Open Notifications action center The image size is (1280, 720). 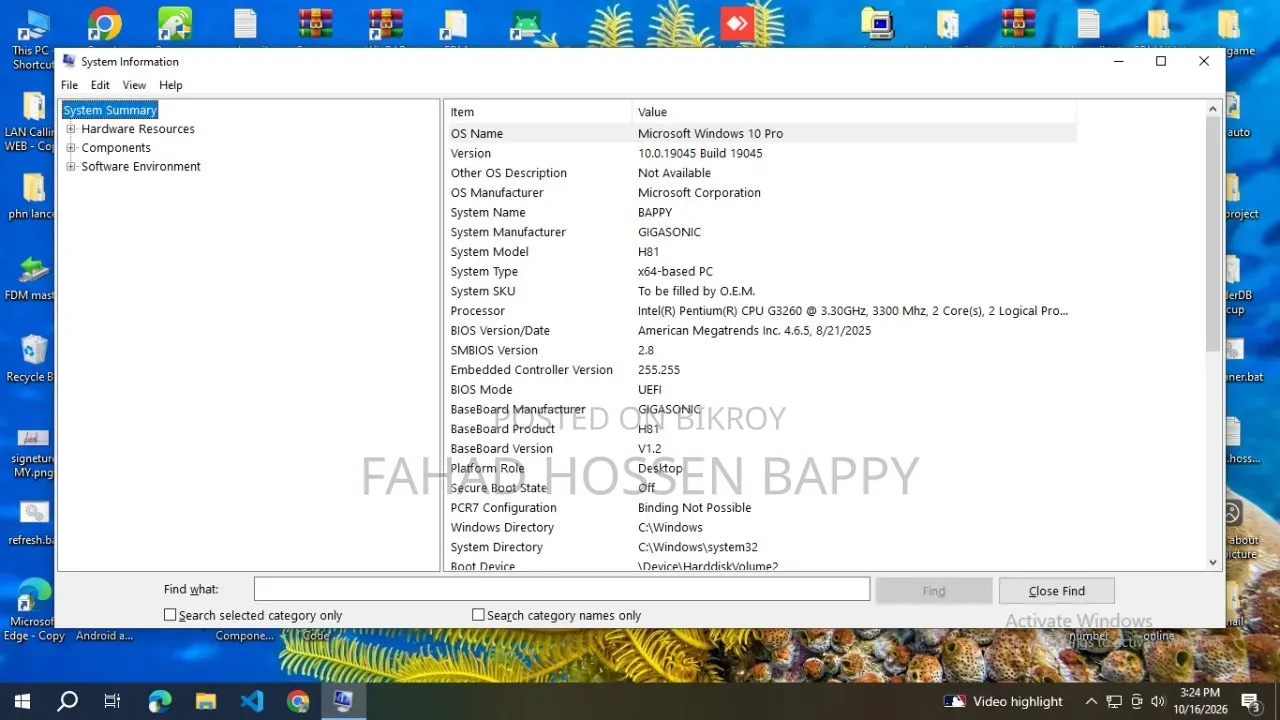1250,701
